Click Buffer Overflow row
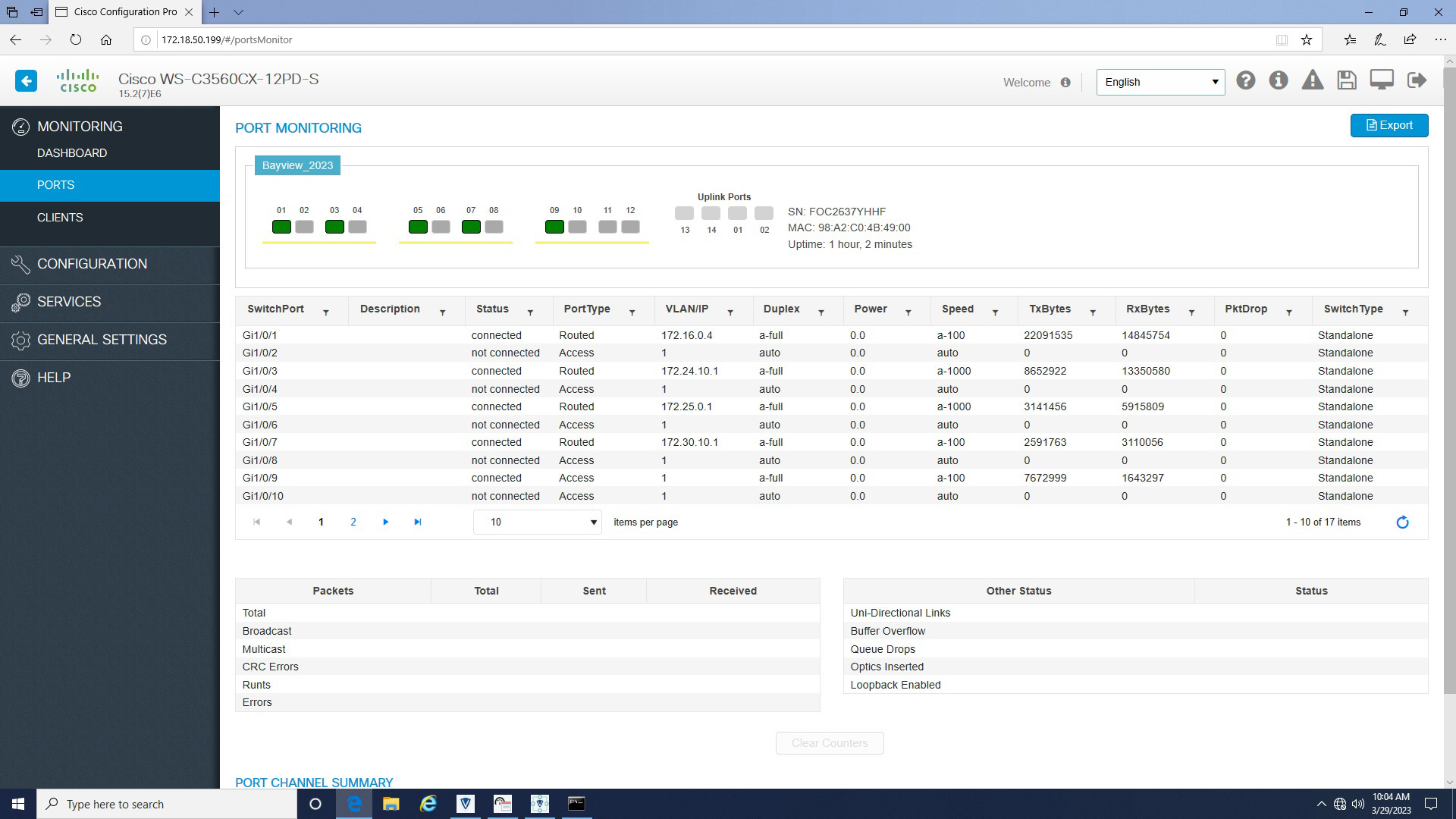This screenshot has width=1456, height=819. pyautogui.click(x=1135, y=631)
